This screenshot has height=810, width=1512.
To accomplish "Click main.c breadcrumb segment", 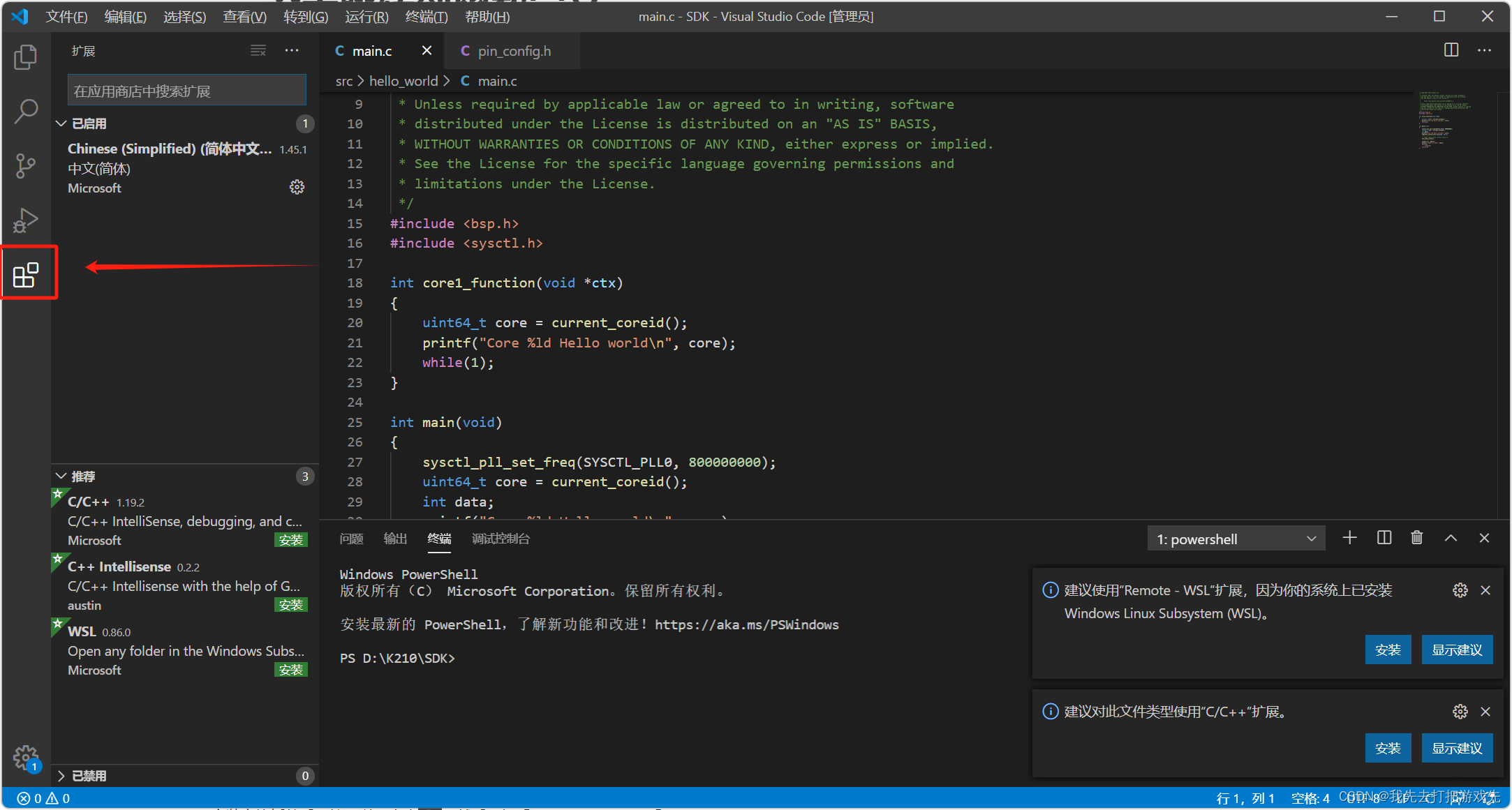I will coord(489,81).
